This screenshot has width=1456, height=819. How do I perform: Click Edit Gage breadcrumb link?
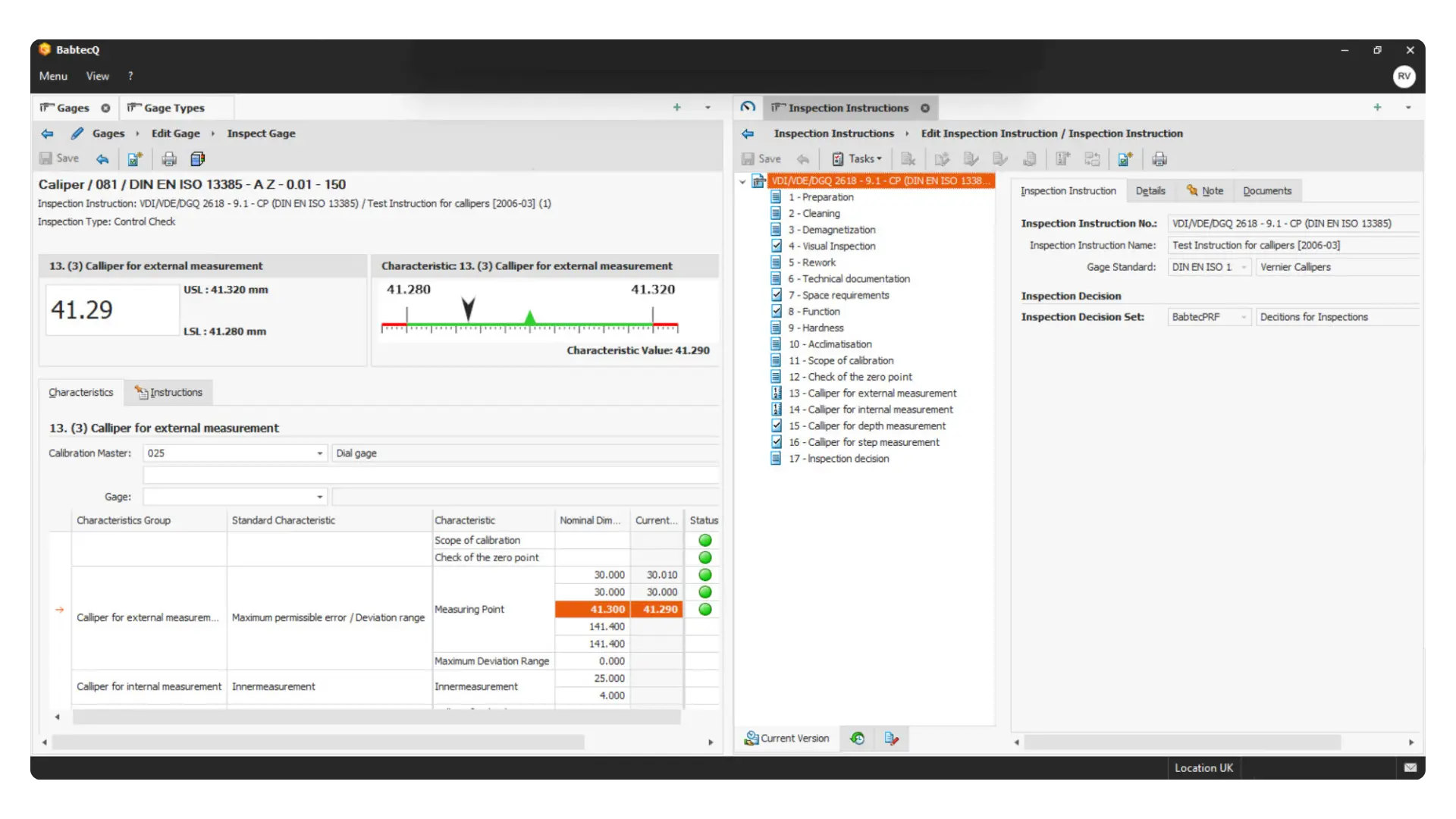[x=176, y=133]
